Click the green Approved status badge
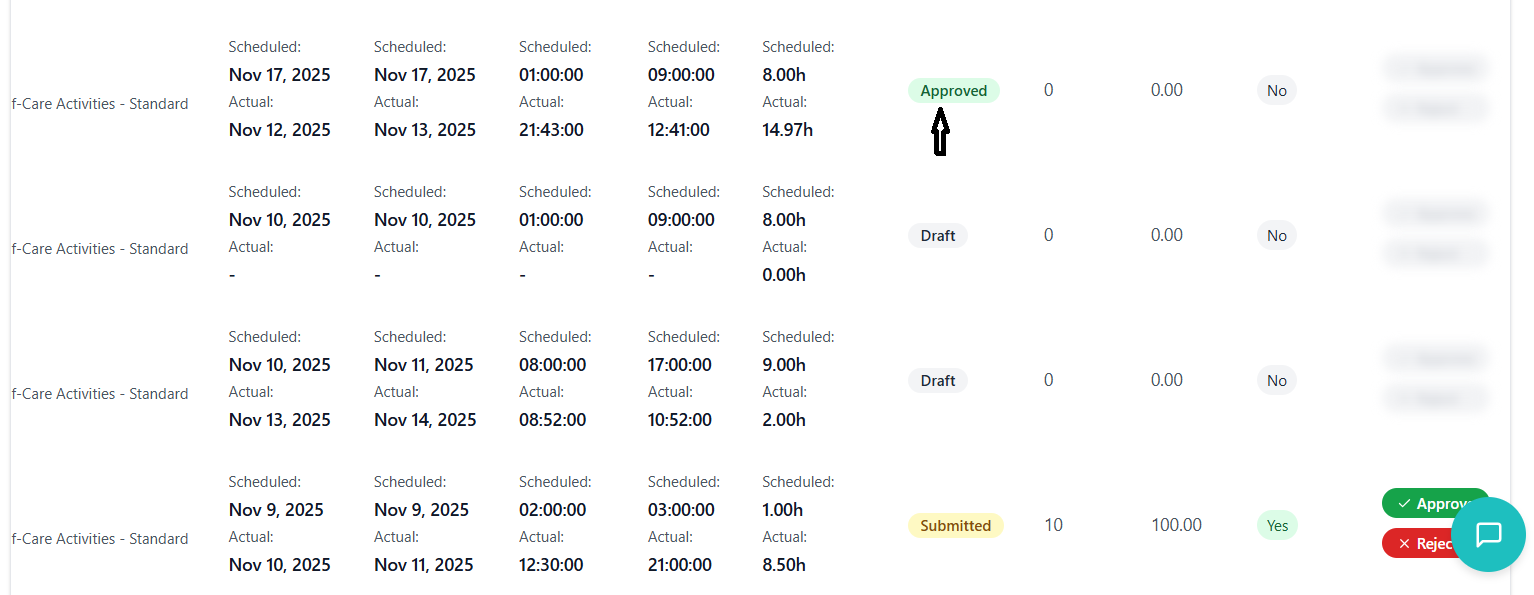Screen dimensions: 1534x595 click(x=953, y=91)
